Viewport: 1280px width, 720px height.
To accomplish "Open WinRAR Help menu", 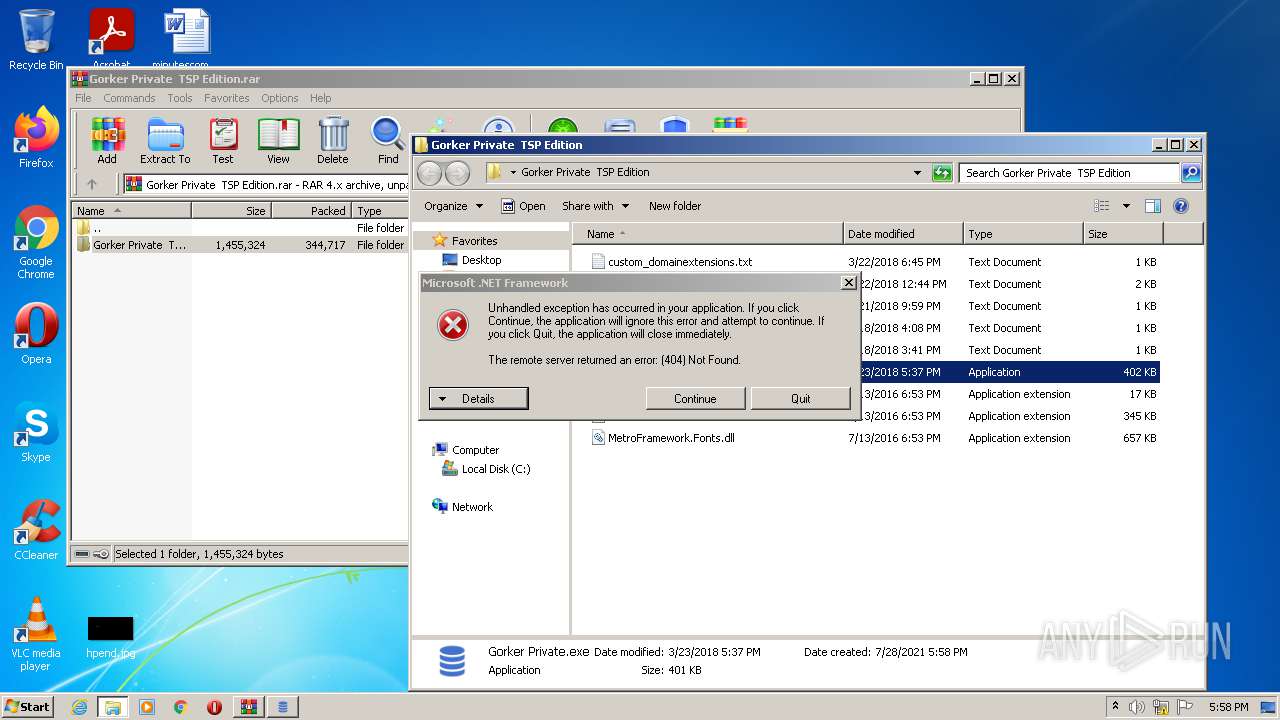I will [x=320, y=98].
